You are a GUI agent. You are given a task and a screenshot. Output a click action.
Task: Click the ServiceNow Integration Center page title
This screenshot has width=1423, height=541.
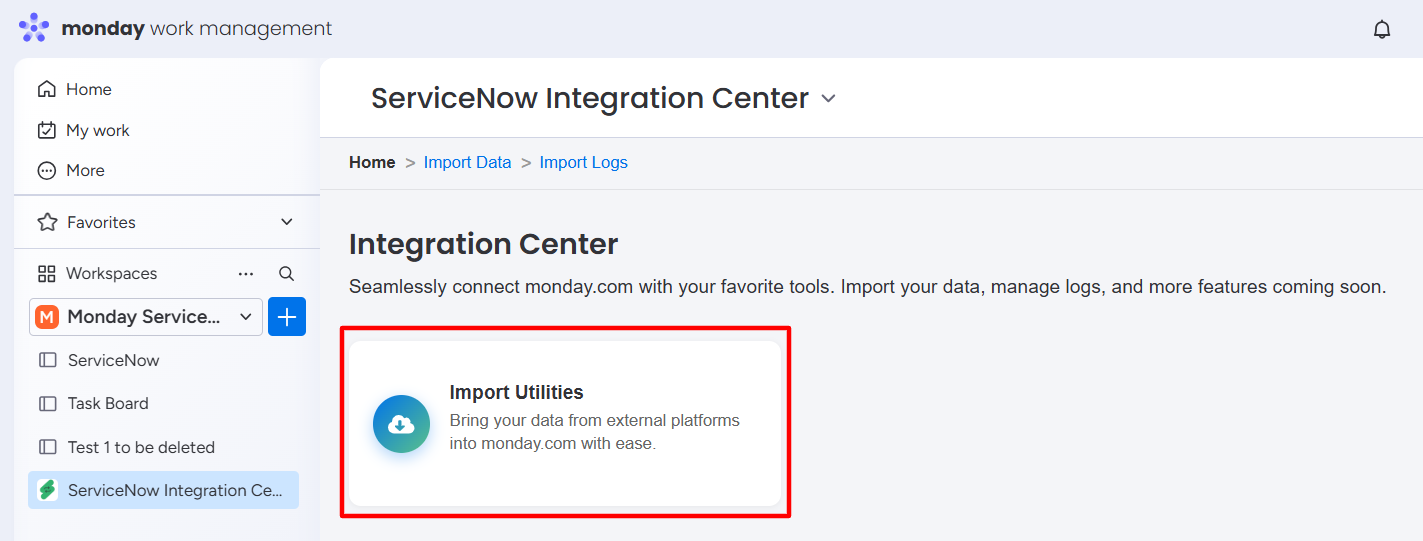click(590, 98)
